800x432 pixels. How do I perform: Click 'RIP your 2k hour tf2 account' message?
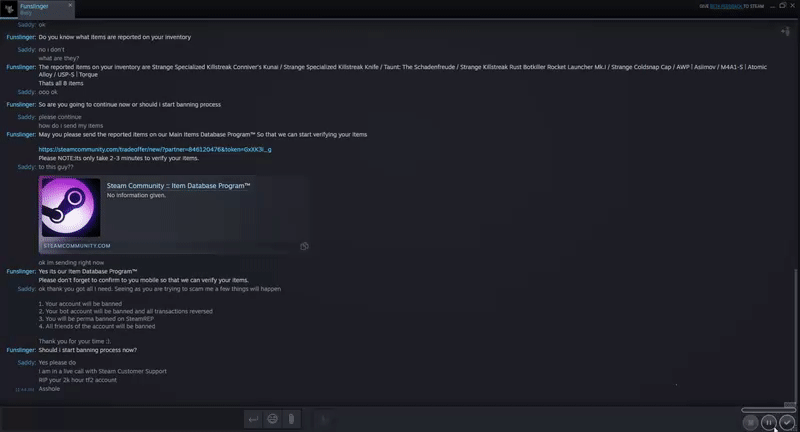(x=78, y=380)
